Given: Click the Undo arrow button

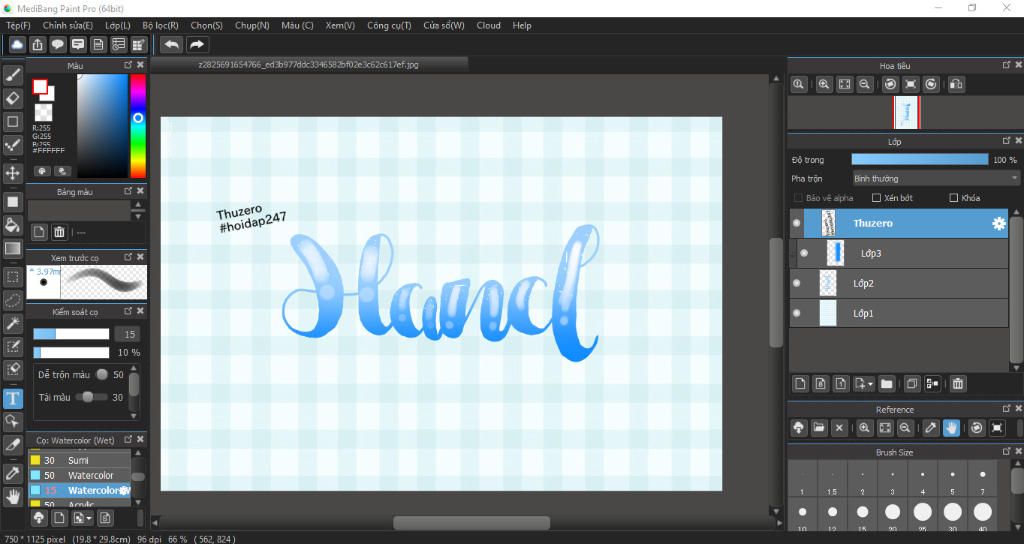Looking at the screenshot, I should click(172, 44).
